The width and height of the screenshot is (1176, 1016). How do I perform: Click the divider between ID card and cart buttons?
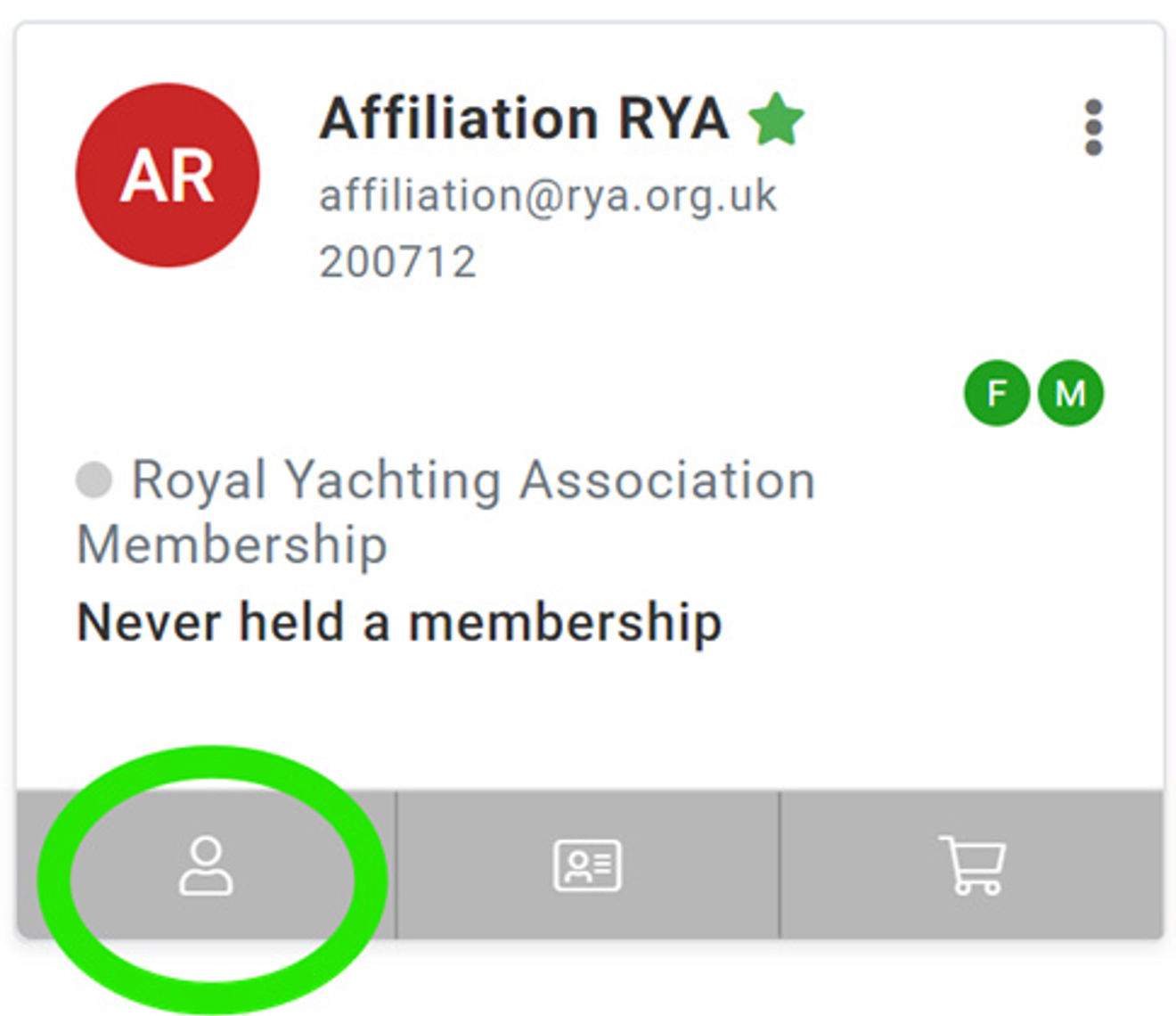pos(780,864)
